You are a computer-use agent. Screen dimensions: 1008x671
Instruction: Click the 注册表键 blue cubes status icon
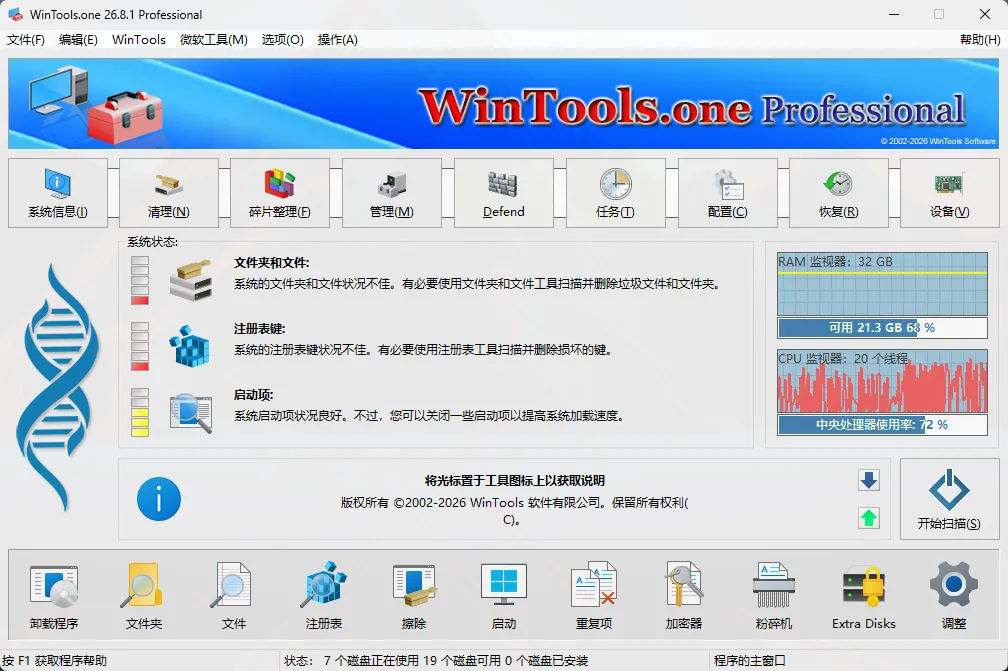pyautogui.click(x=190, y=346)
